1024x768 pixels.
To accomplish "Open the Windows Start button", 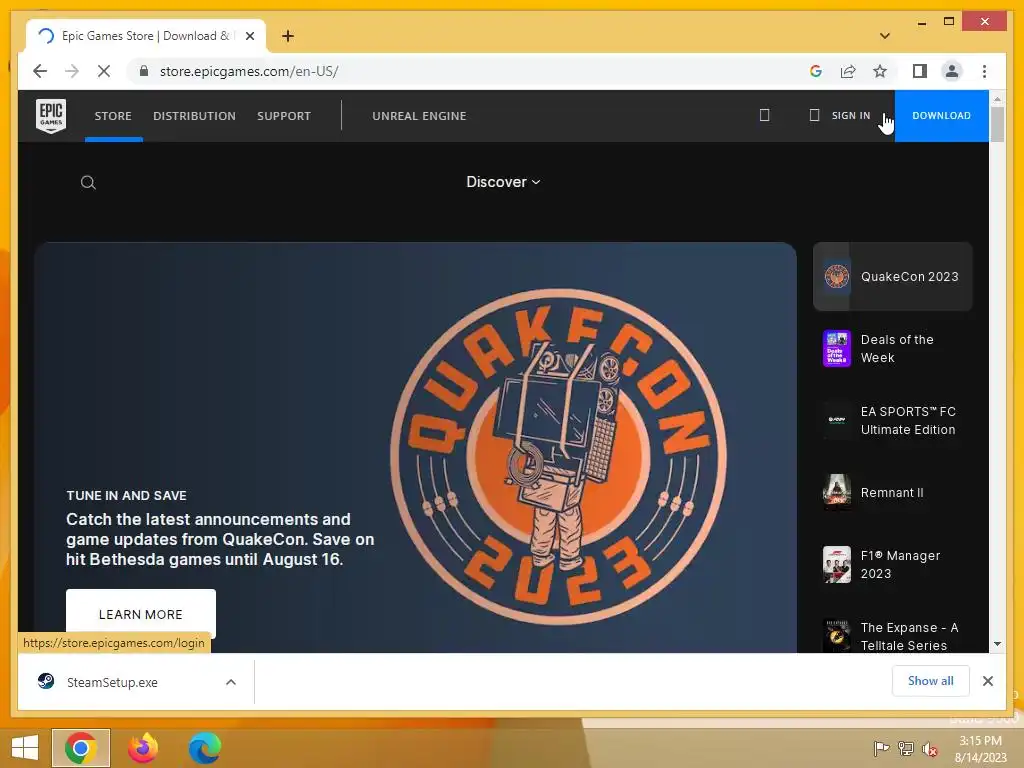I will [x=25, y=748].
